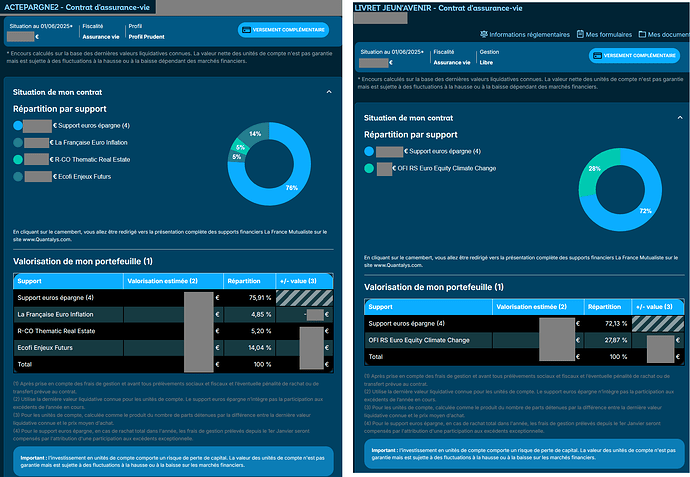Click the R-CO Thematic Real Estate legend dot

point(18,159)
